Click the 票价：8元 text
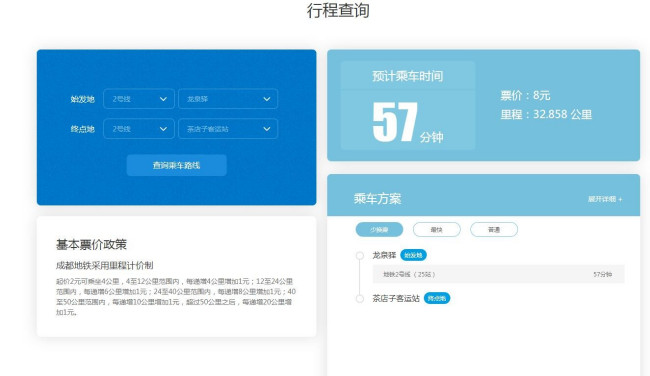650x376 pixels. click(525, 95)
